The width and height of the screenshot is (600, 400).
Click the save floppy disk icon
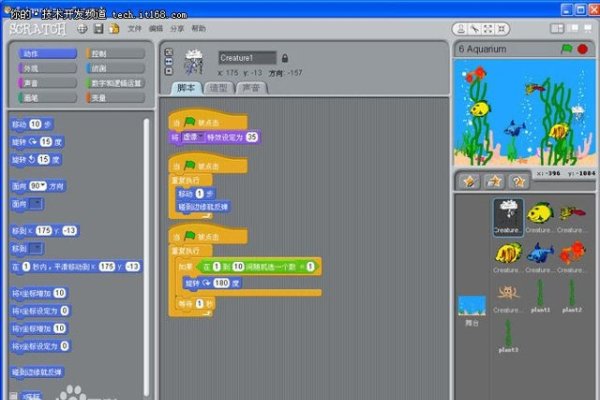(x=97, y=29)
